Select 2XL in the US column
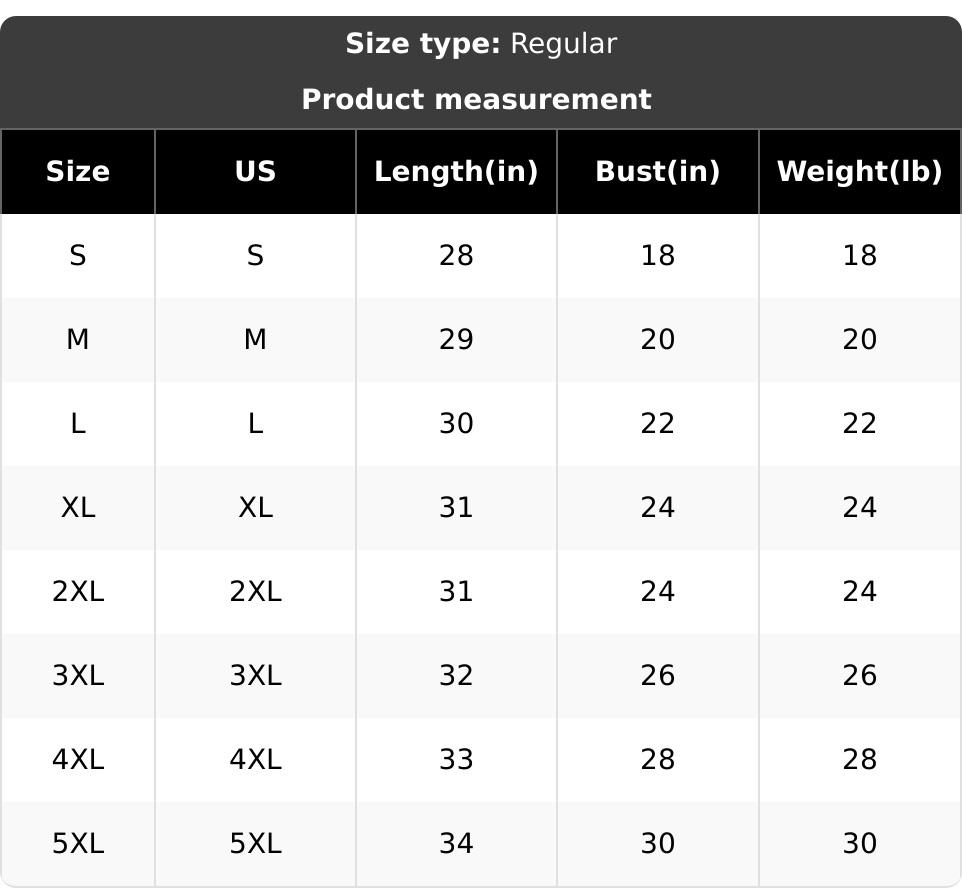The width and height of the screenshot is (962, 888). [255, 592]
